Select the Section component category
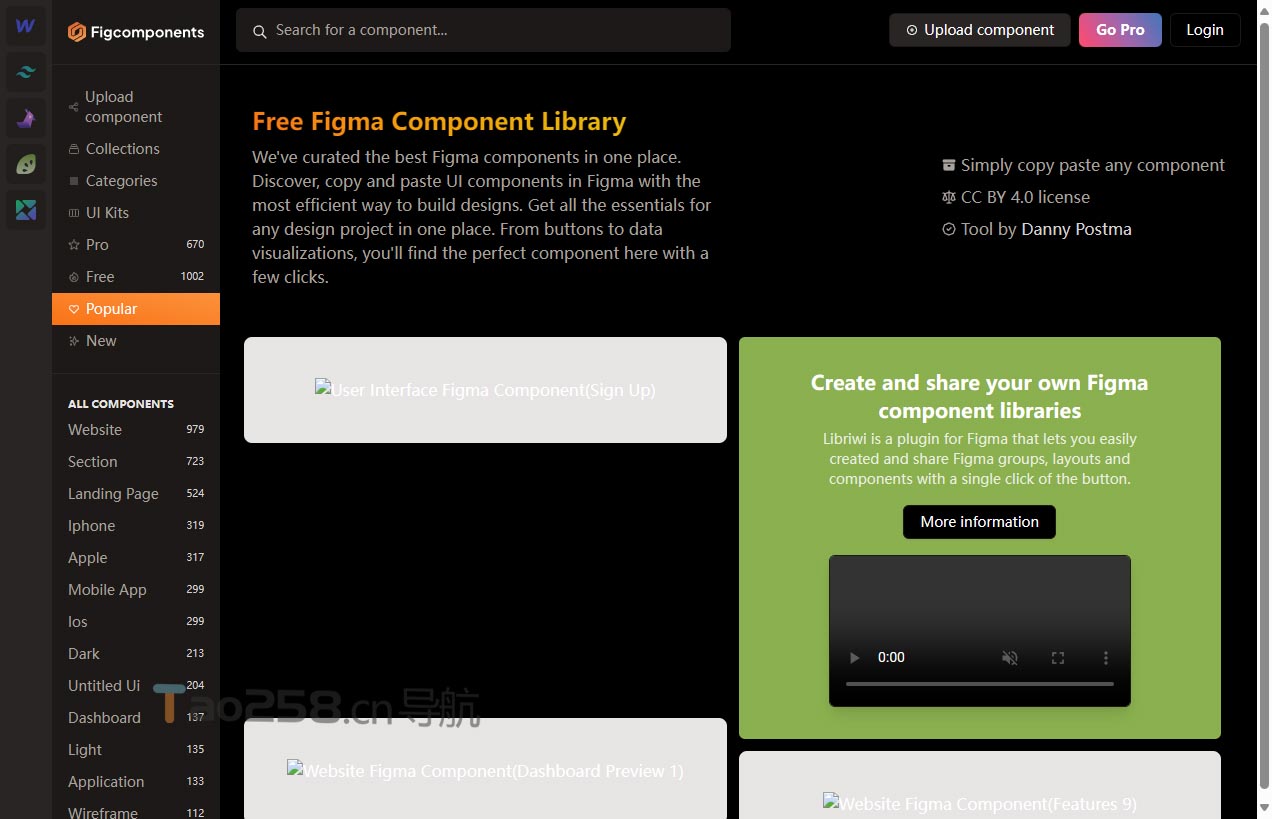Screen dimensions: 1272x819 (136, 462)
